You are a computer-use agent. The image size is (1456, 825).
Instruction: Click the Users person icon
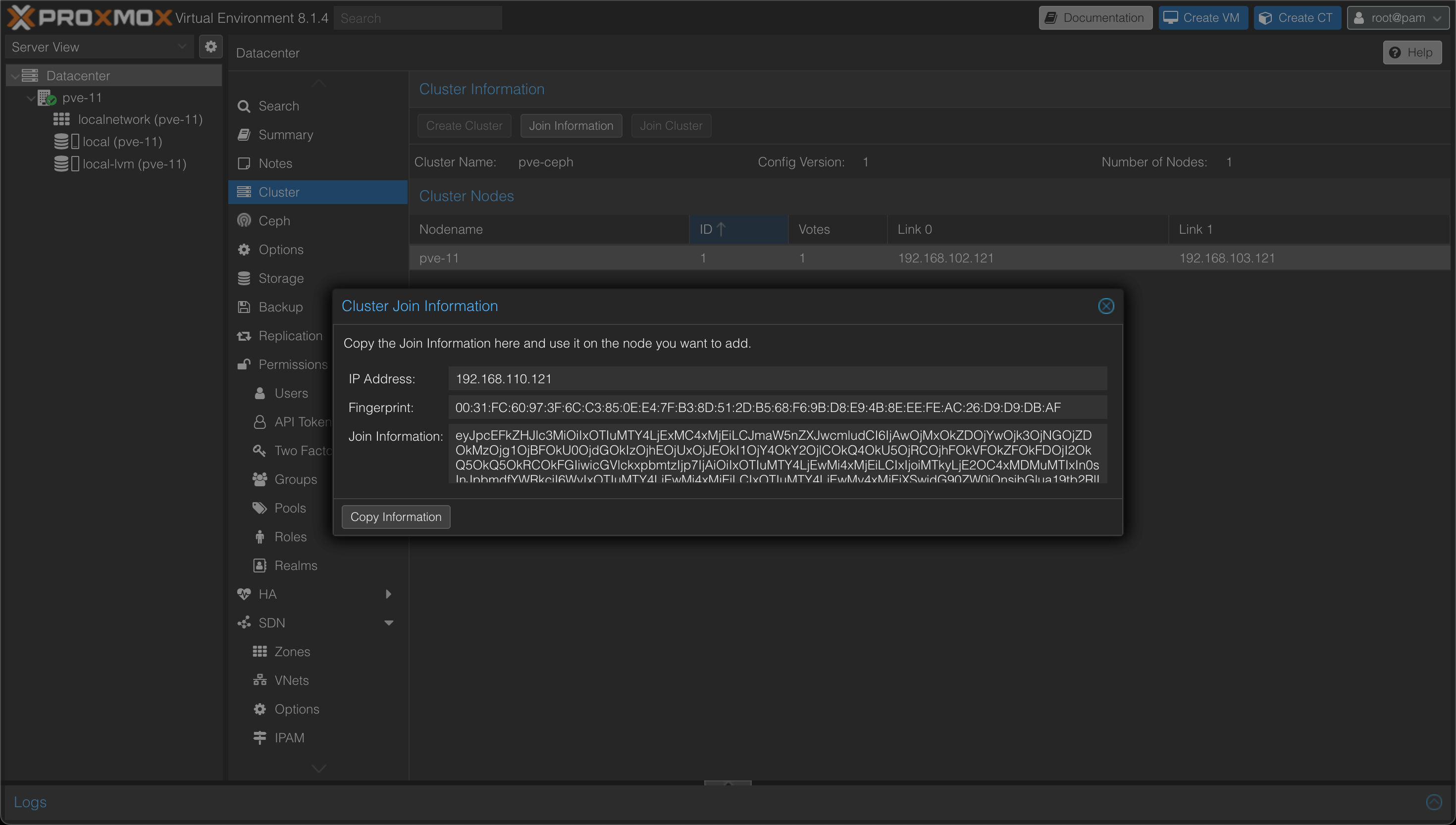260,393
